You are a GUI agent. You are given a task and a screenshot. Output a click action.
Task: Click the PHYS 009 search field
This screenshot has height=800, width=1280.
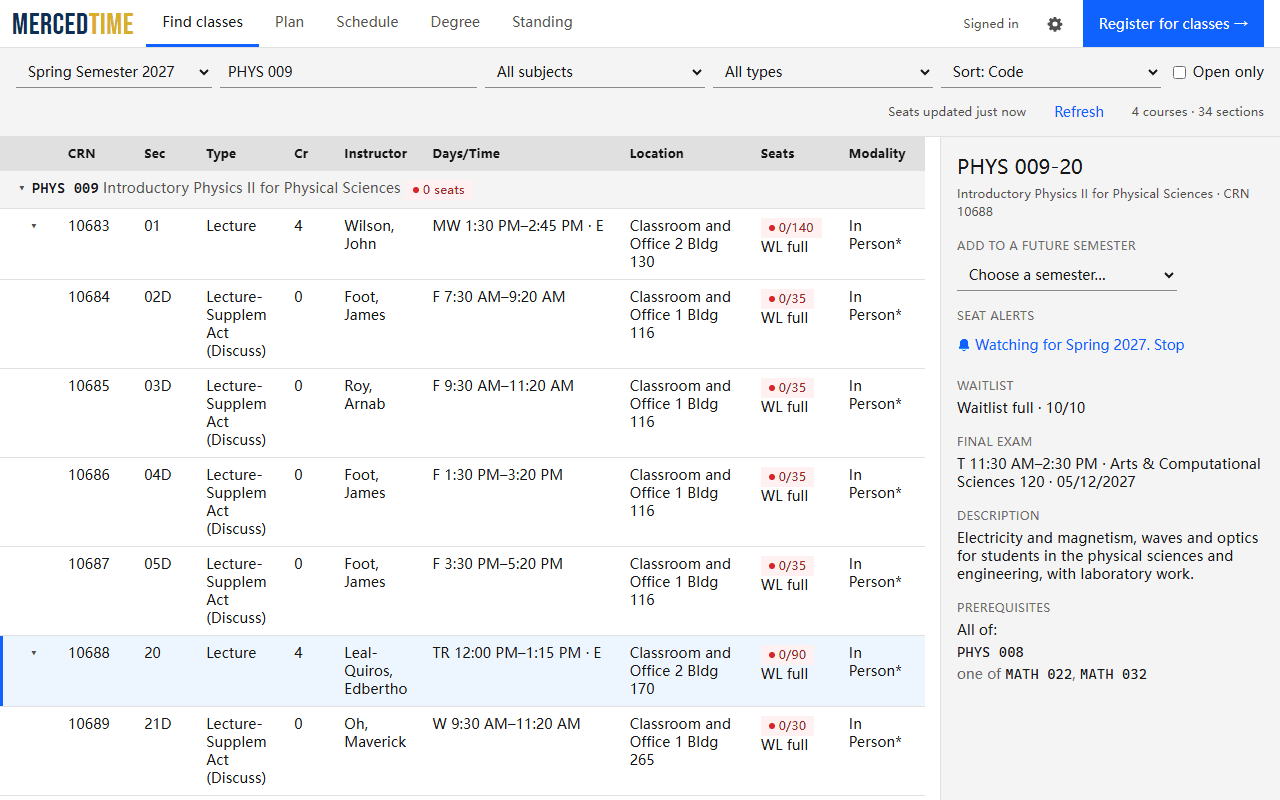(x=348, y=72)
